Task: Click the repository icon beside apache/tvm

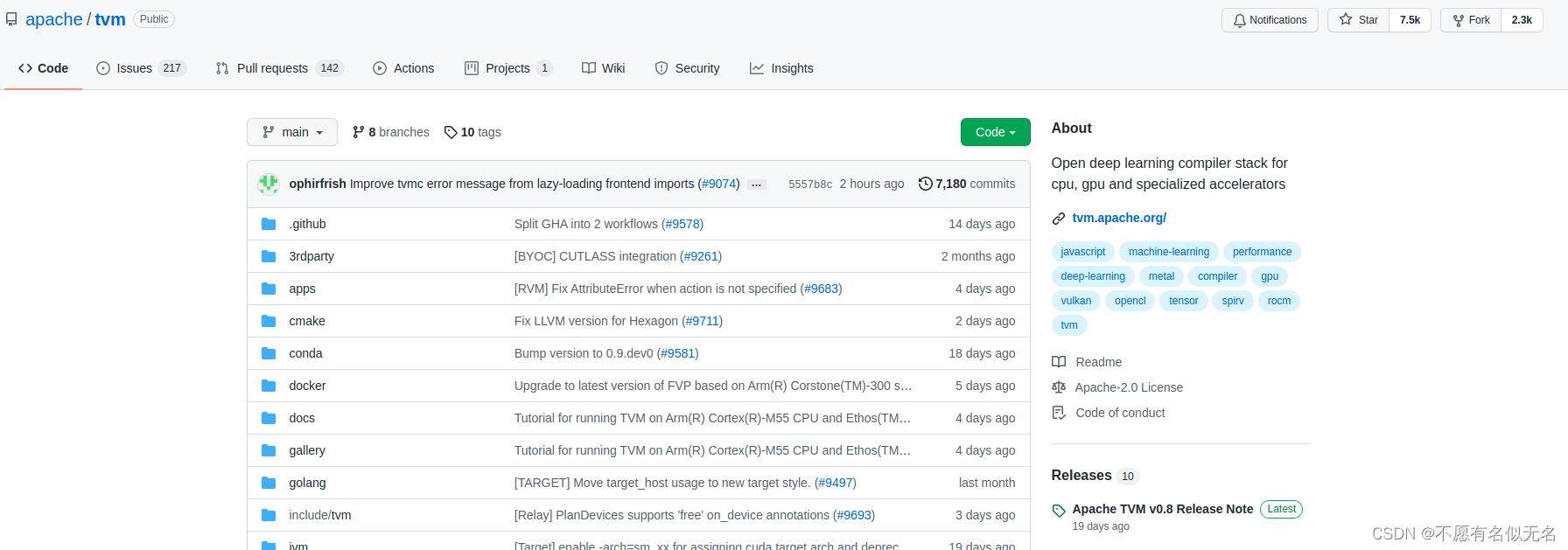Action: point(11,19)
